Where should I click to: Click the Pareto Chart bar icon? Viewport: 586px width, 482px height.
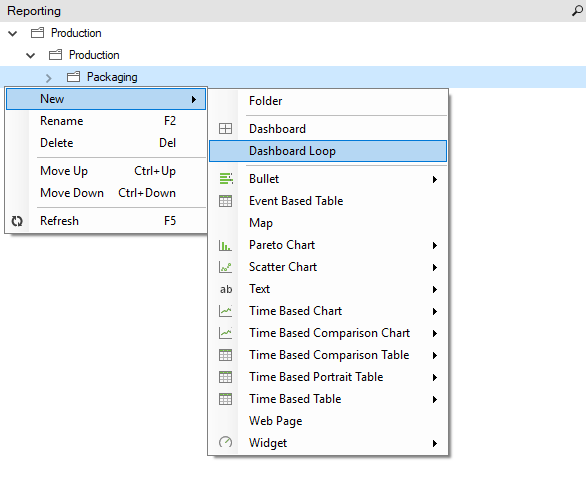pos(225,245)
